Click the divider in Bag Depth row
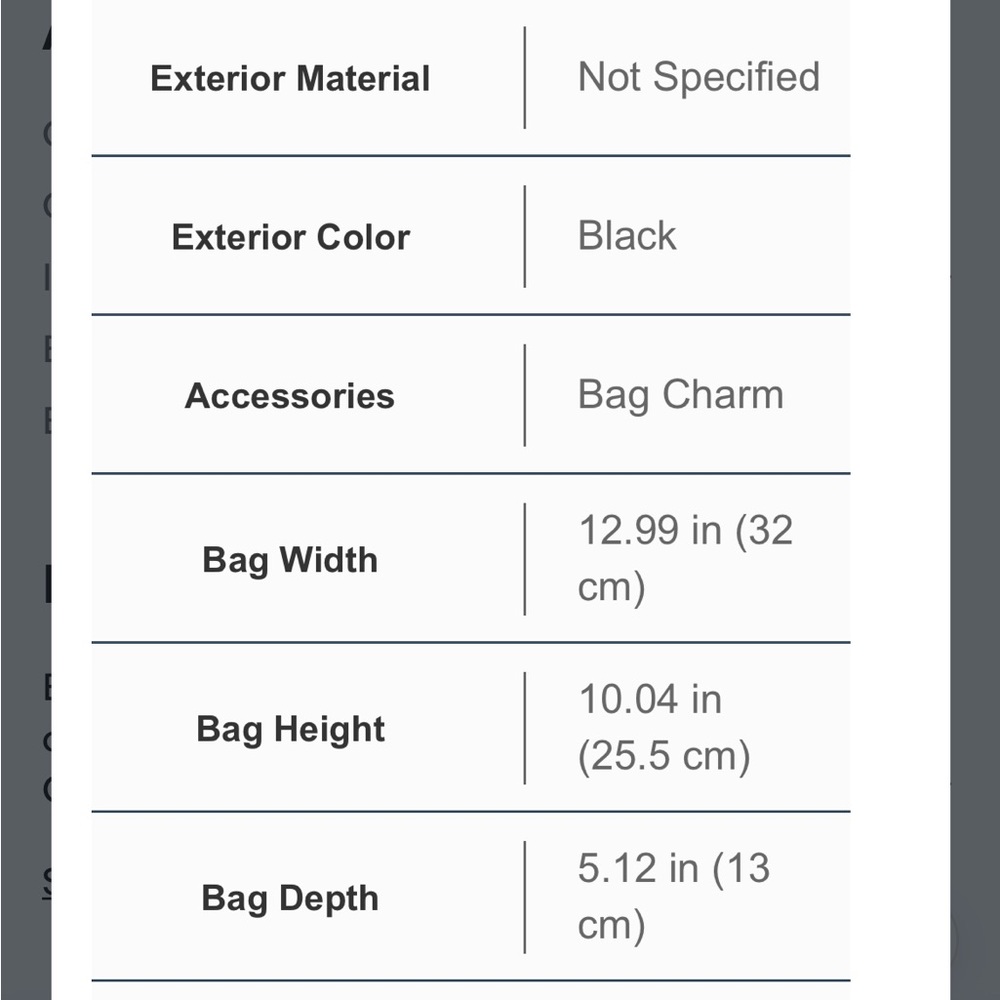Screen dimensions: 1000x1000 [x=525, y=897]
